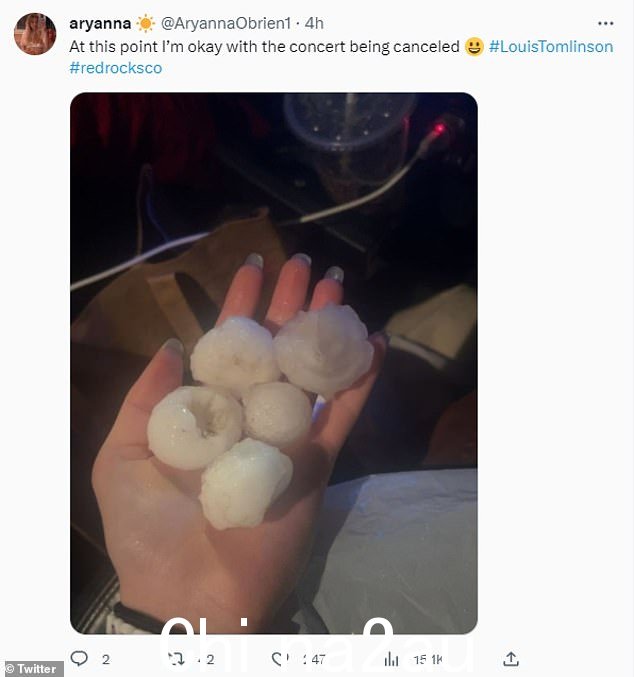Screen dimensions: 634x677
Task: Click the tweet text about concert canceled
Action: point(264,47)
